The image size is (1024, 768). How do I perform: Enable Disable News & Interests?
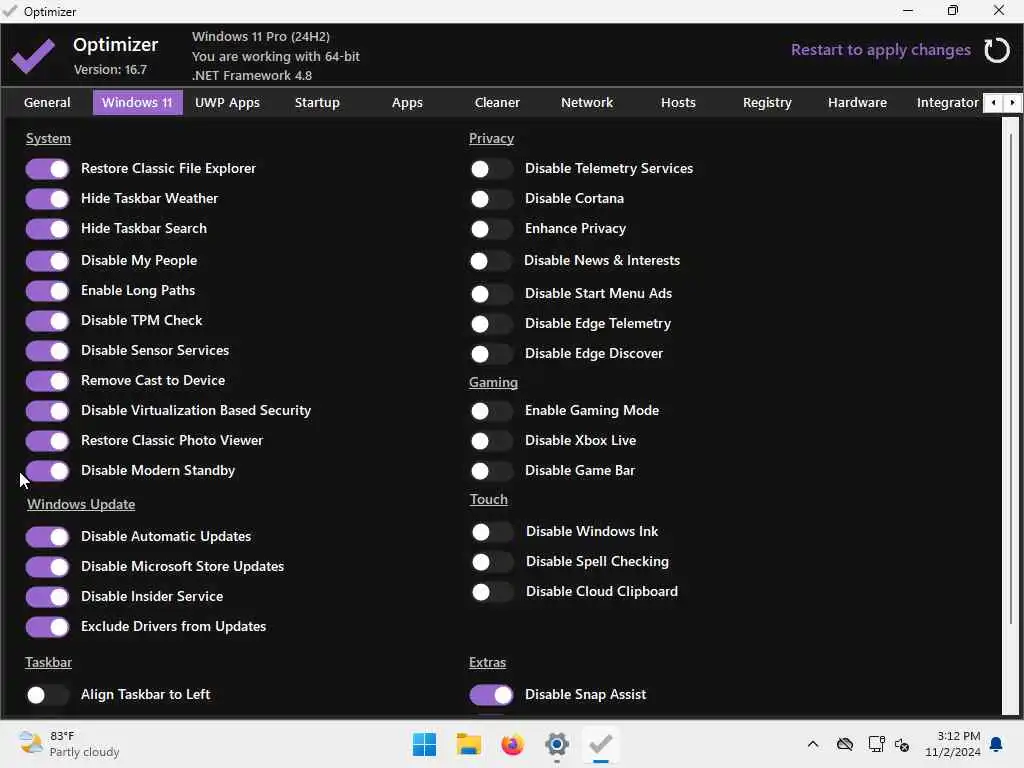pyautogui.click(x=490, y=262)
